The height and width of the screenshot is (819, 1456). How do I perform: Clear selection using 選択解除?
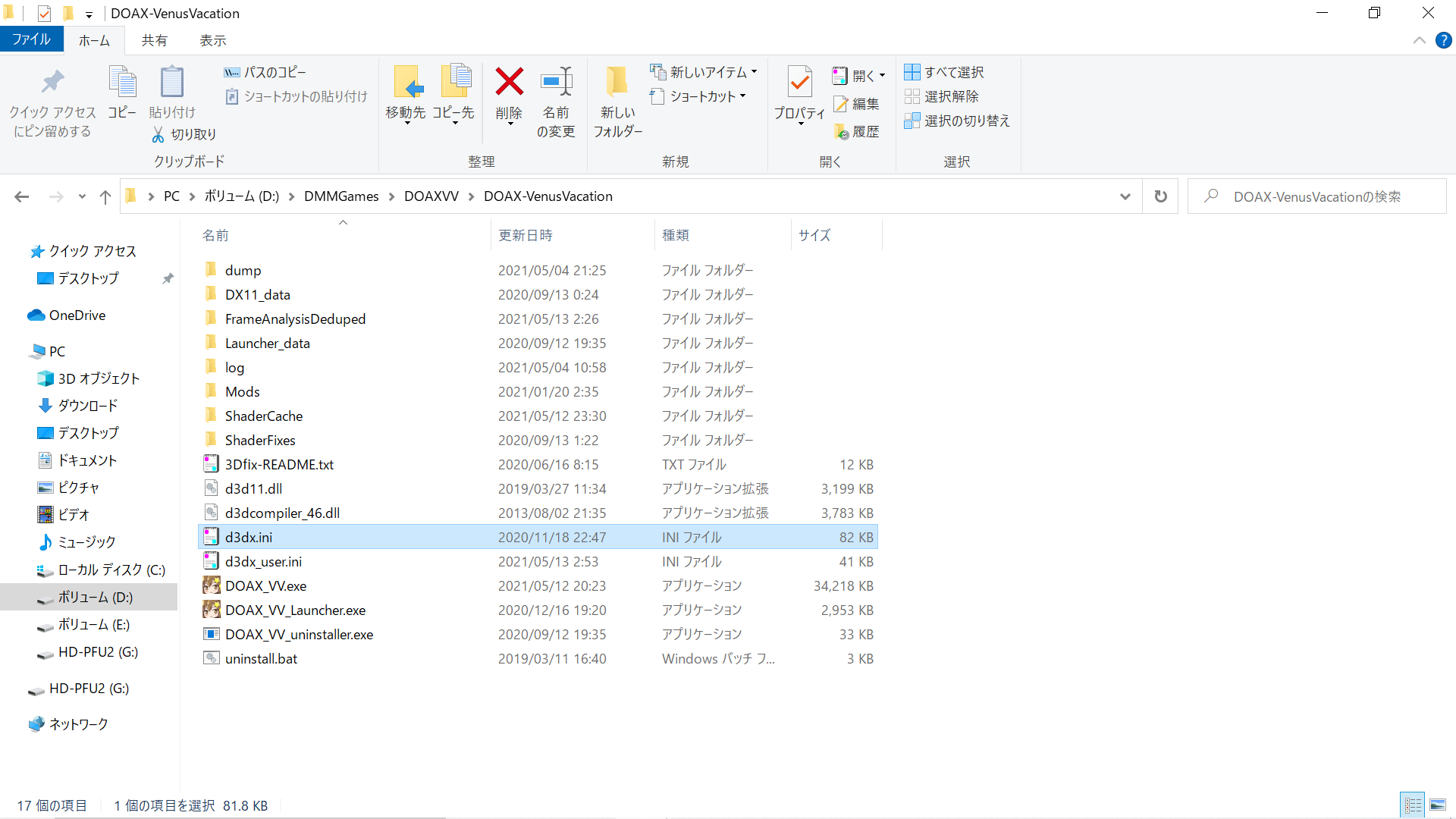pos(941,96)
